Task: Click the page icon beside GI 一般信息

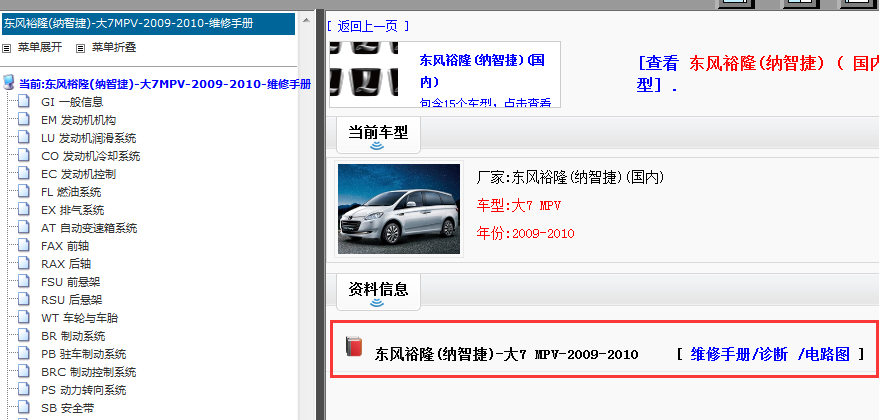Action: click(23, 102)
